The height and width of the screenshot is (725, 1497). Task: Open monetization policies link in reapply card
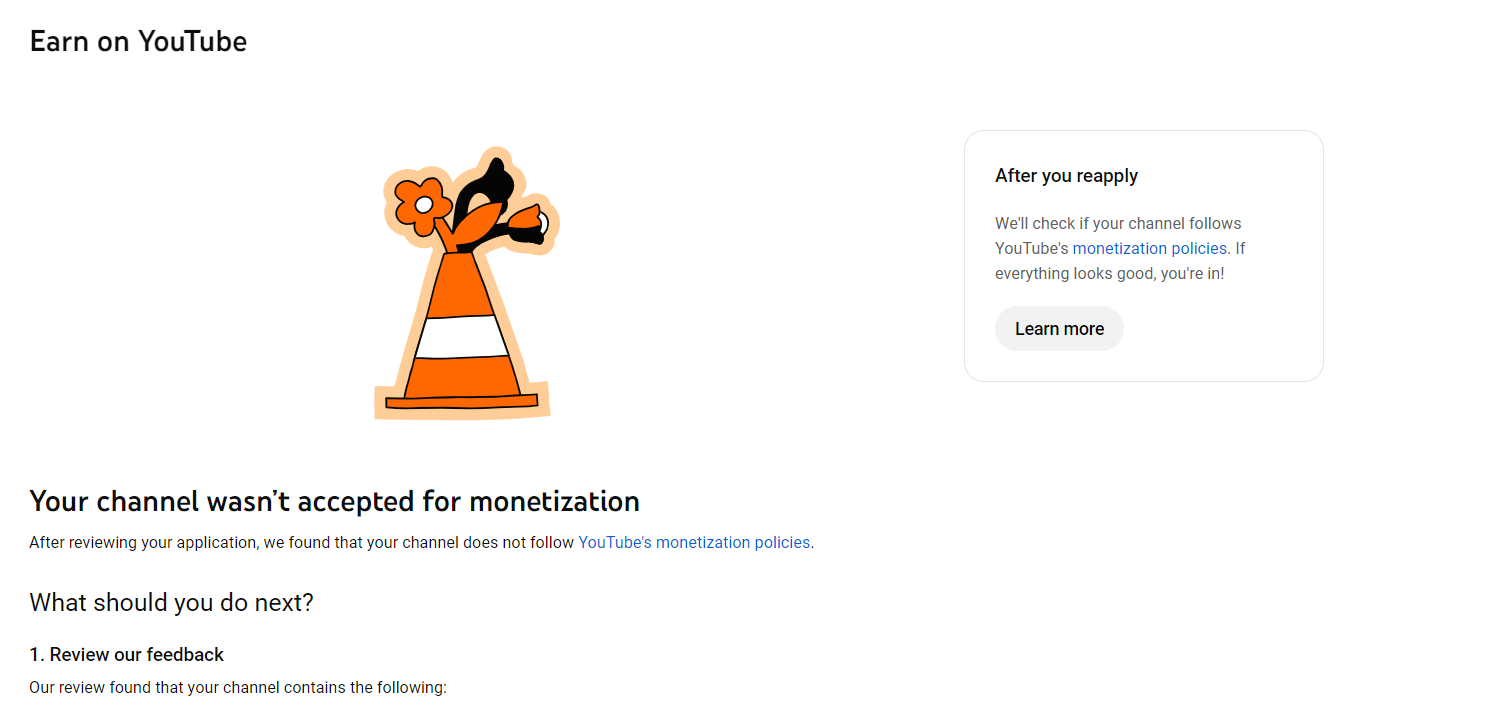coord(1150,248)
